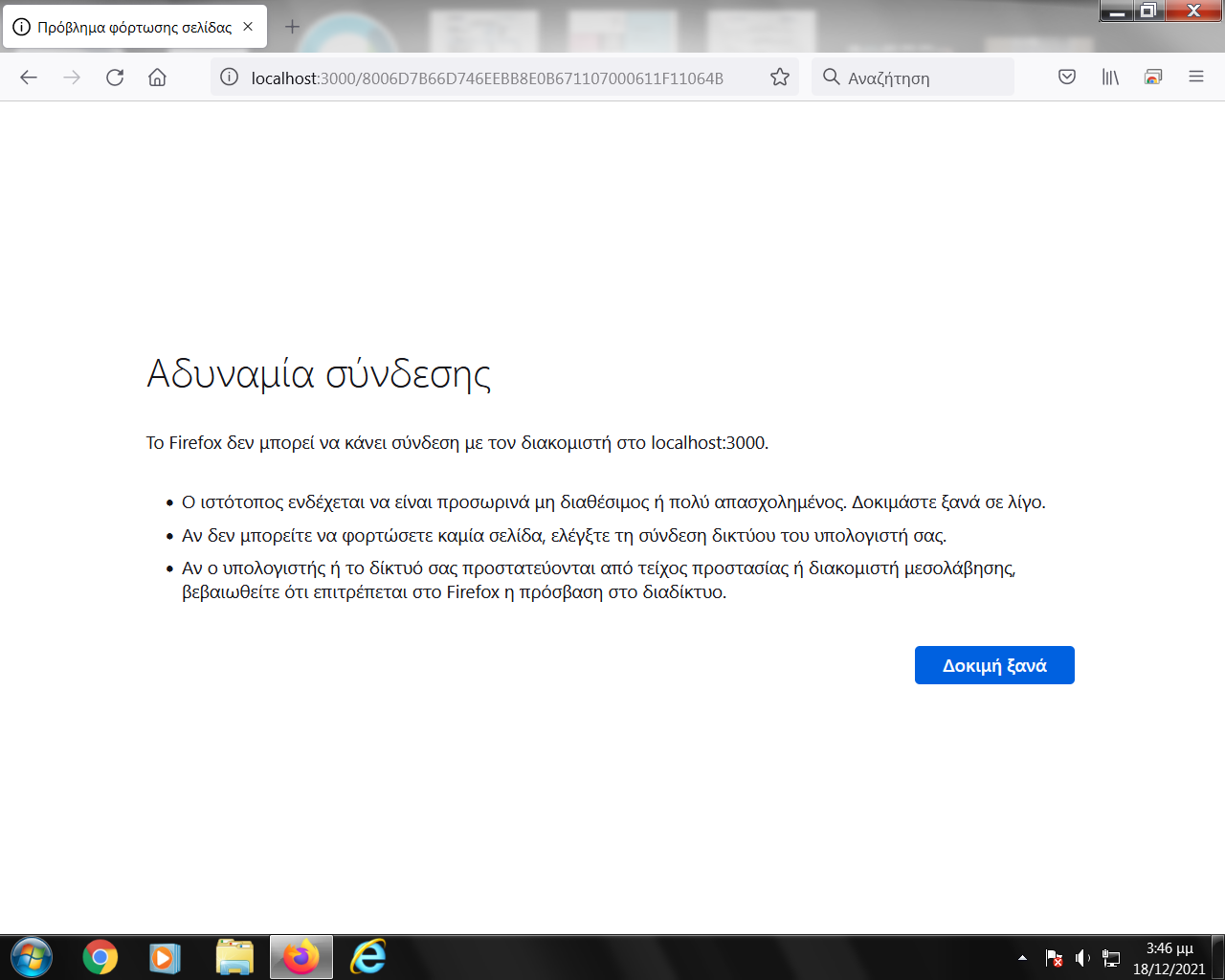
Task: Open the Firefox home page
Action: click(x=158, y=78)
